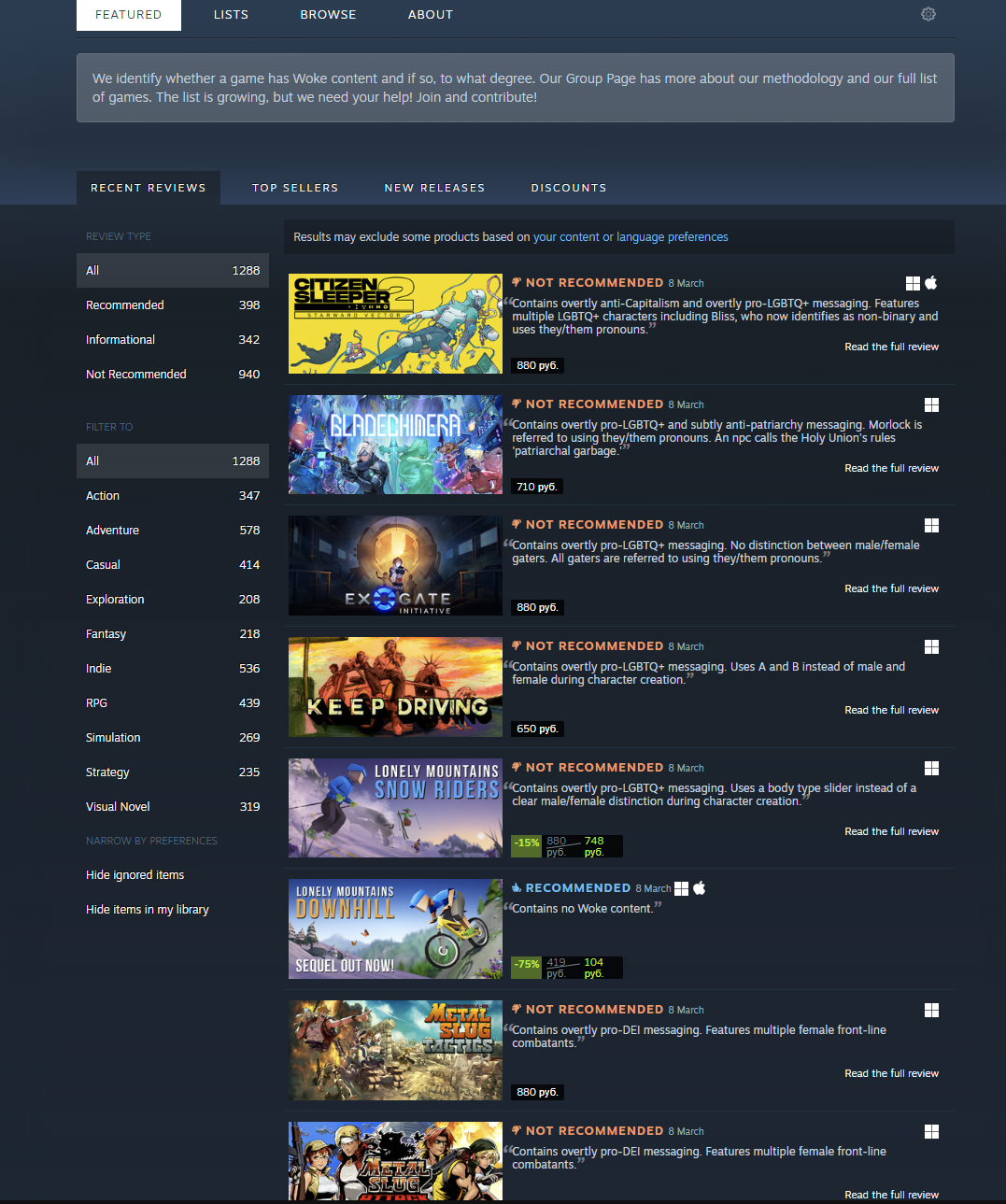Filter to RPG games
Image resolution: width=1006 pixels, height=1204 pixels.
pyautogui.click(x=173, y=702)
